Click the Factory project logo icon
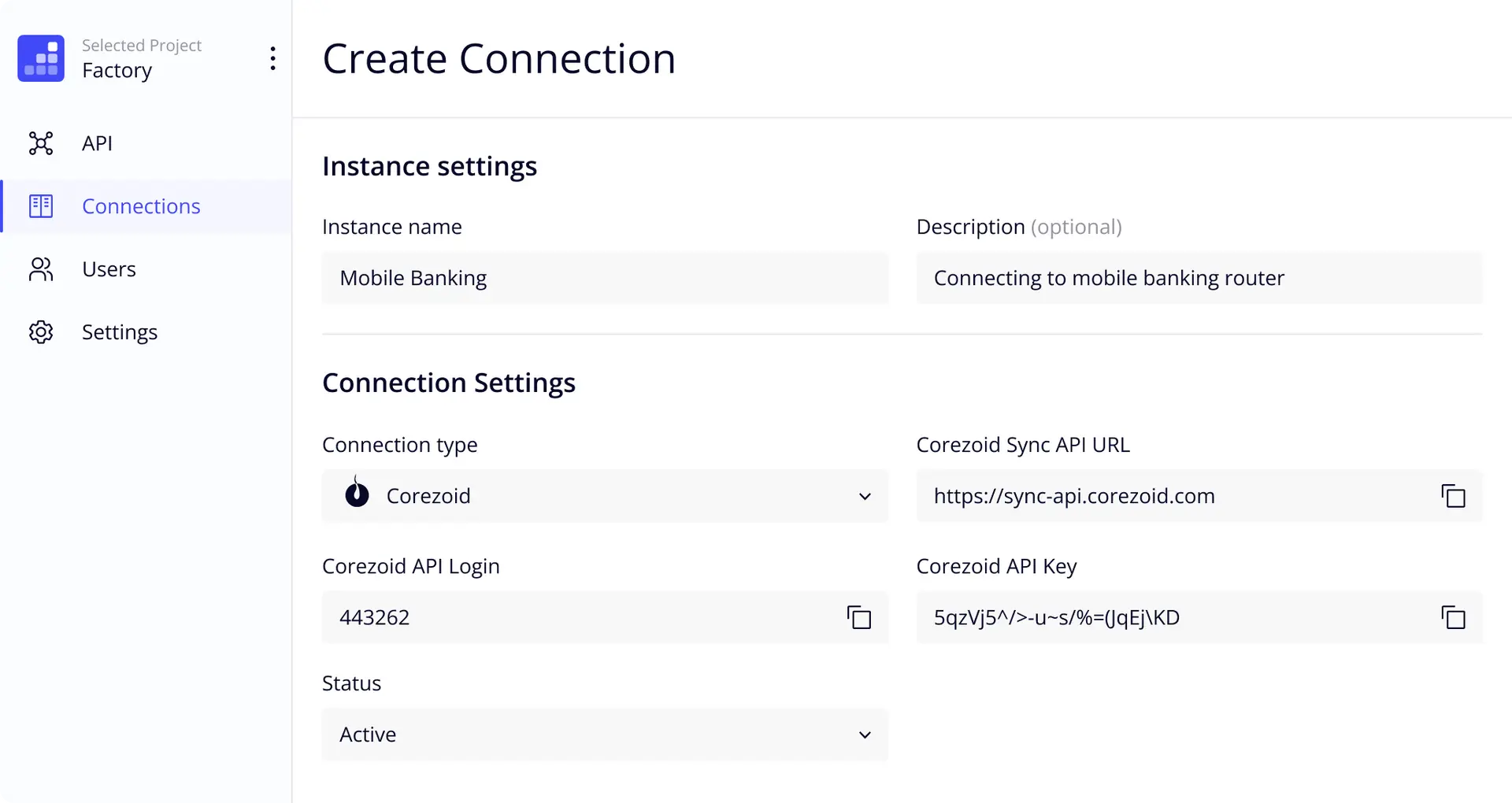 coord(41,58)
